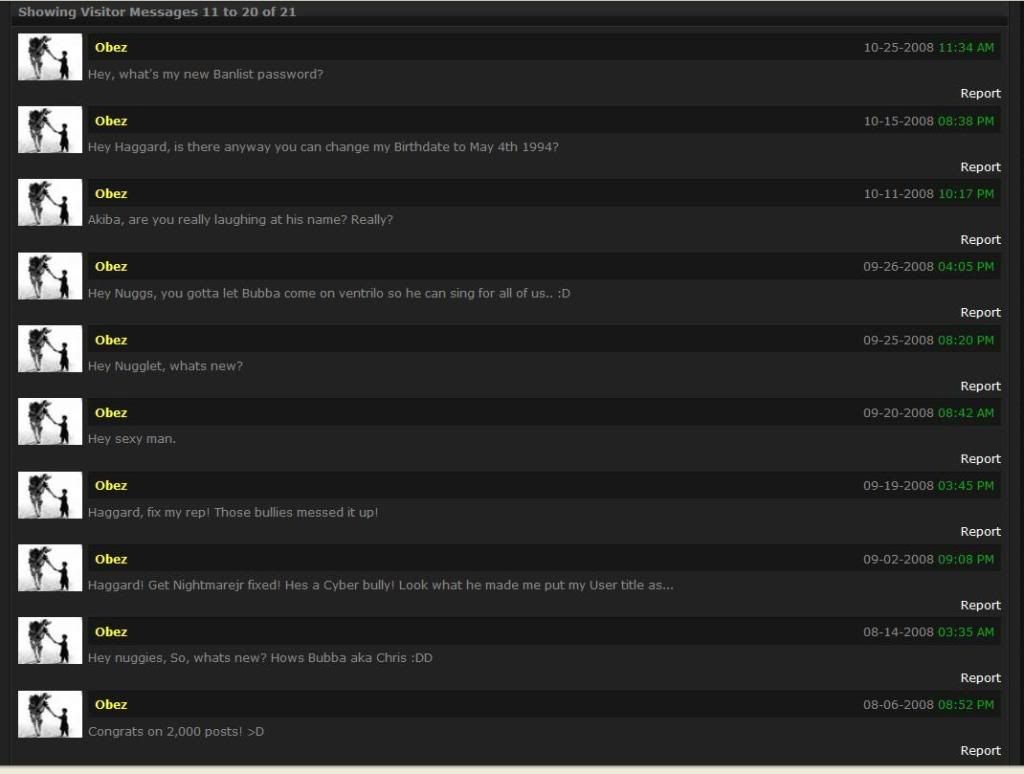The height and width of the screenshot is (774, 1024).
Task: Select avatar beside the ventrilo message
Action: 50,276
